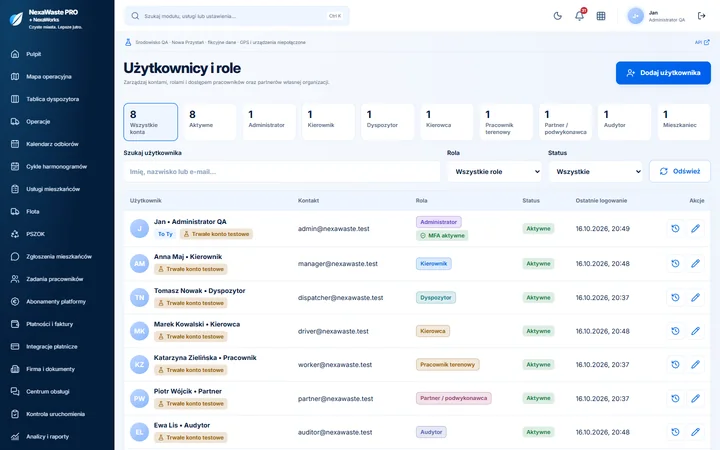Open Flota in the sidebar
This screenshot has height=450, width=720.
(x=57, y=212)
